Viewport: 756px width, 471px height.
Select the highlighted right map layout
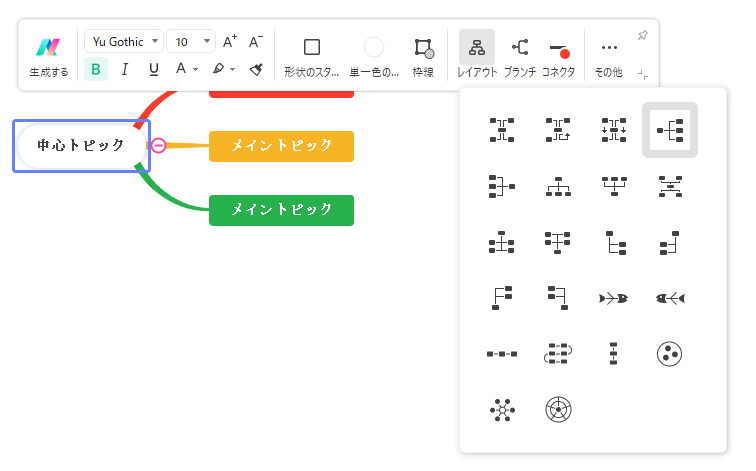(x=670, y=130)
